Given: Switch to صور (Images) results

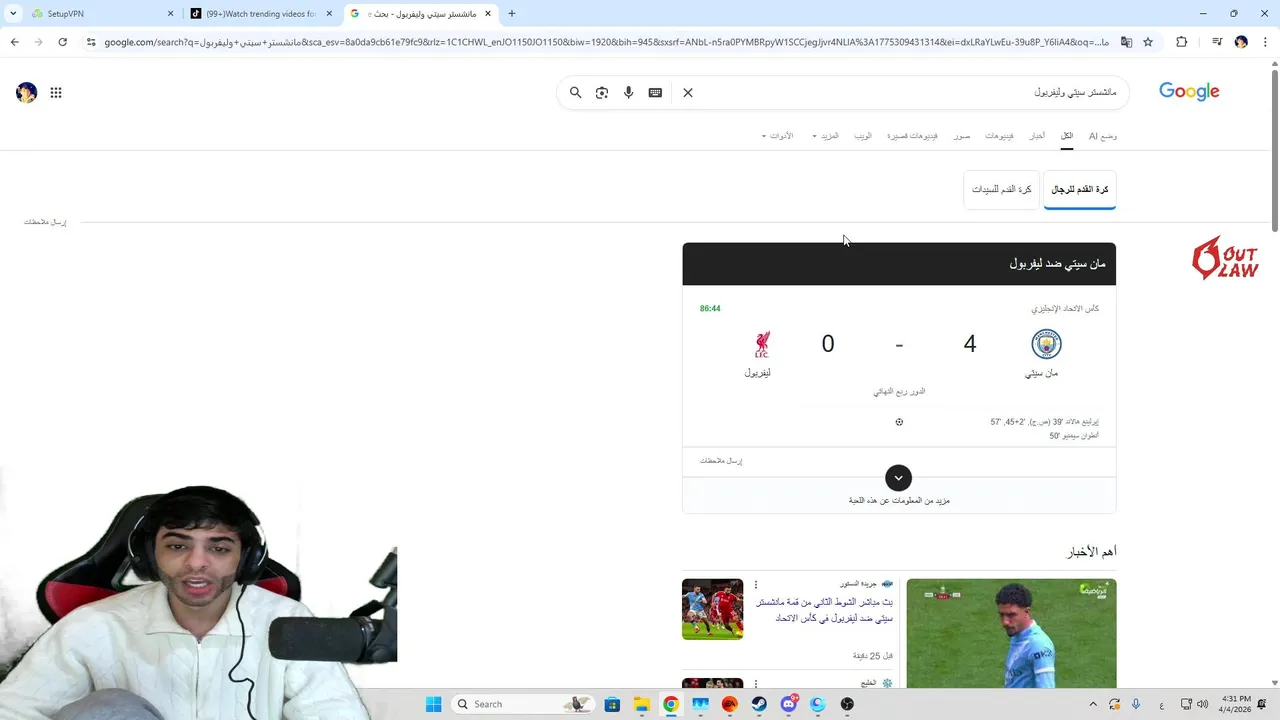Looking at the screenshot, I should [x=962, y=136].
